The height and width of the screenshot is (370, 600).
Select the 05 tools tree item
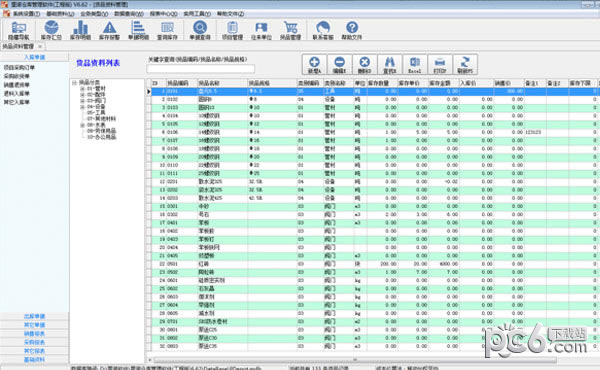(x=96, y=113)
